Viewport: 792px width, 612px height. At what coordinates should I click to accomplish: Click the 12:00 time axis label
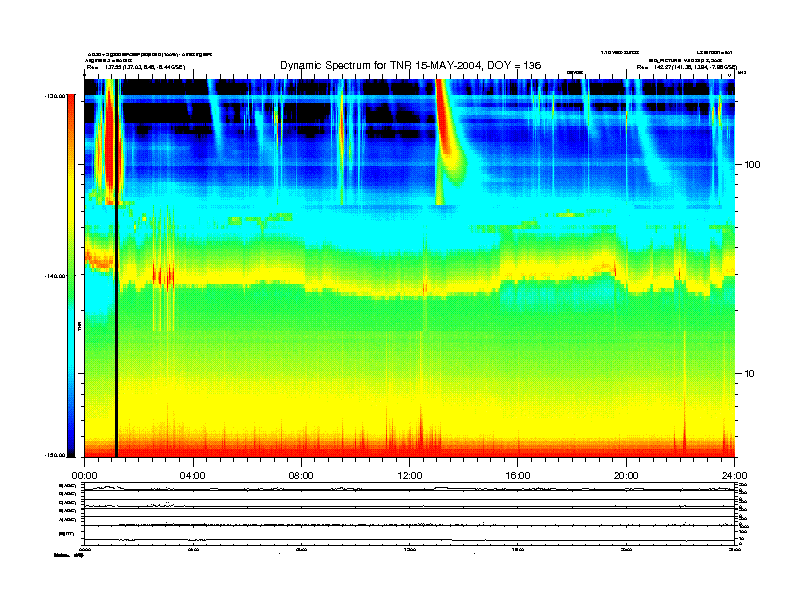410,476
